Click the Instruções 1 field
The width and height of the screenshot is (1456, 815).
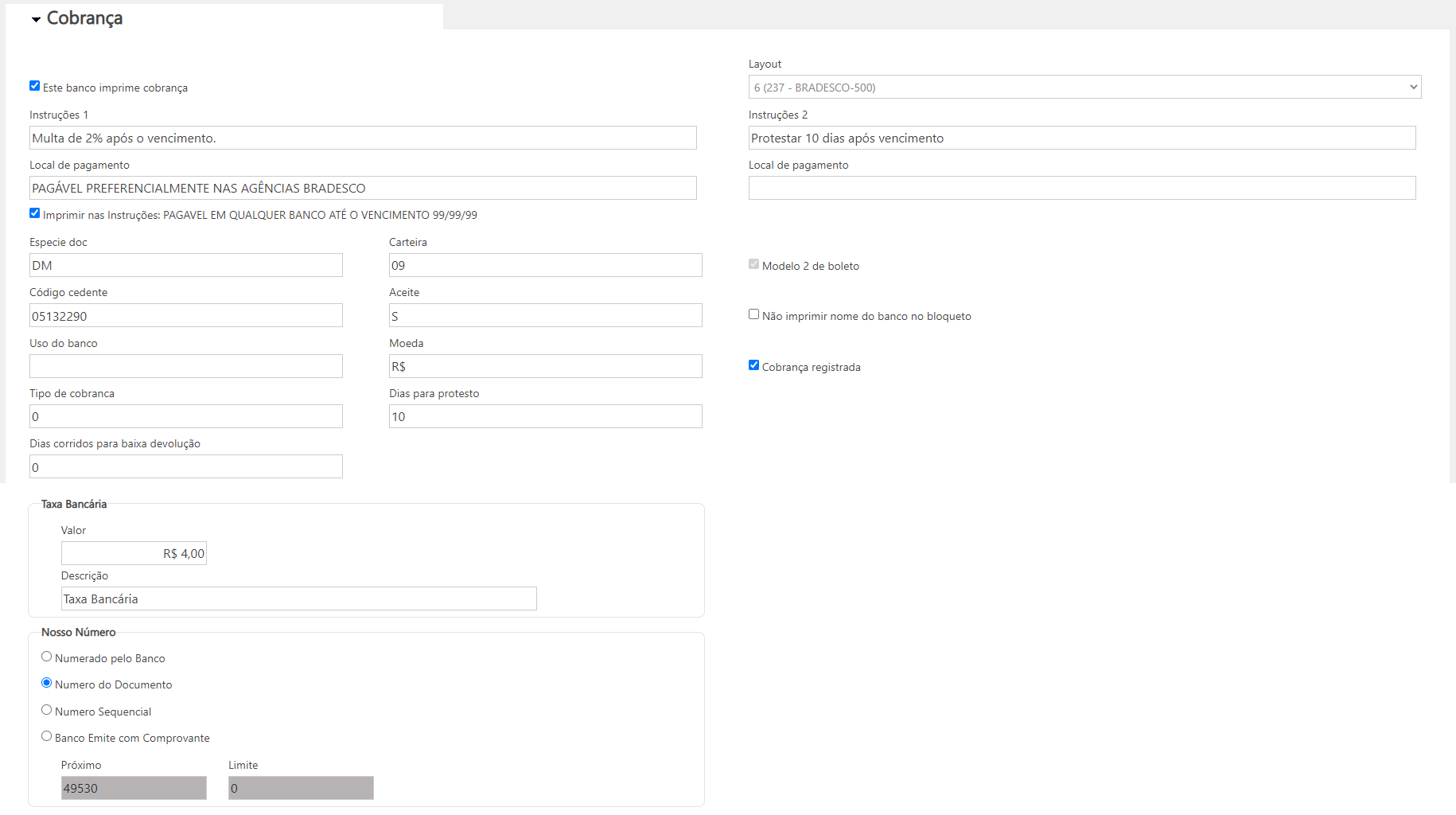coord(363,138)
